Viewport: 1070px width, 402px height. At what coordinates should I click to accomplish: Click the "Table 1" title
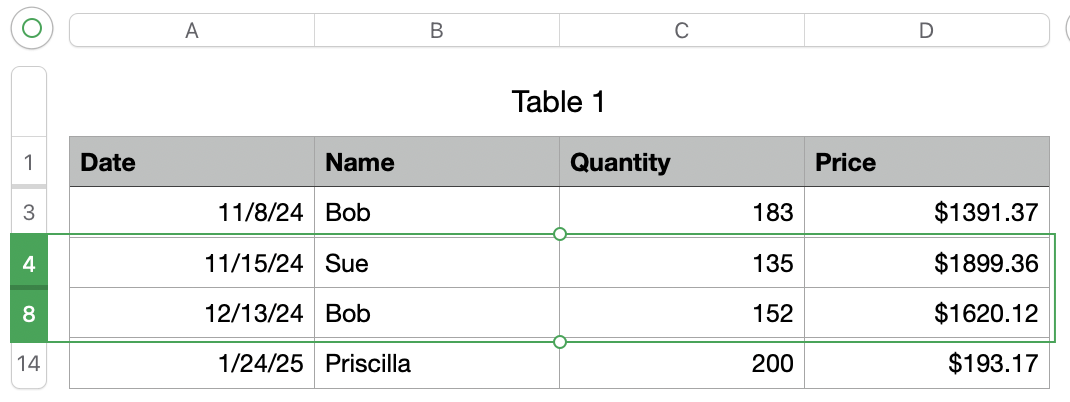pyautogui.click(x=558, y=101)
